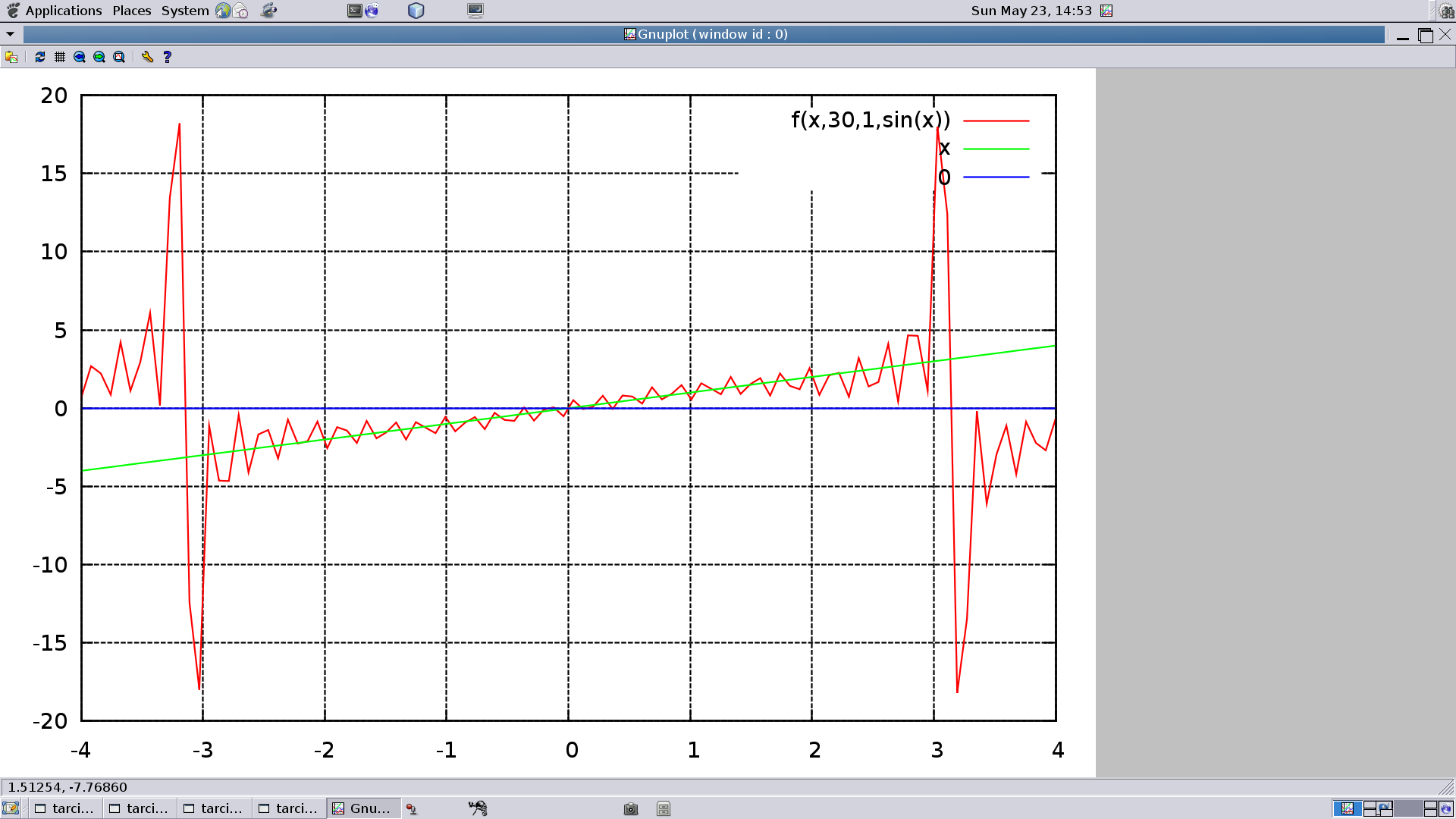The image size is (1456, 819).
Task: Click the x-axis tick label -3
Action: pos(202,750)
